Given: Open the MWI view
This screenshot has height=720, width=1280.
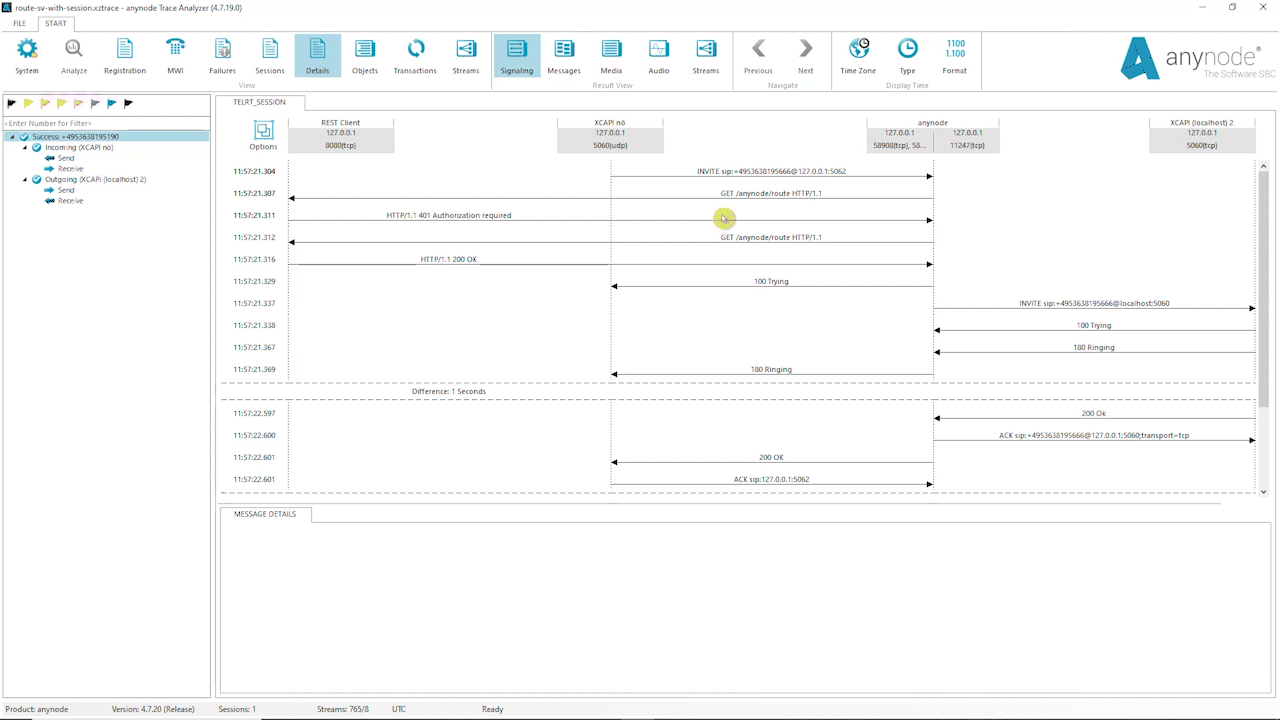Looking at the screenshot, I should tap(175, 56).
